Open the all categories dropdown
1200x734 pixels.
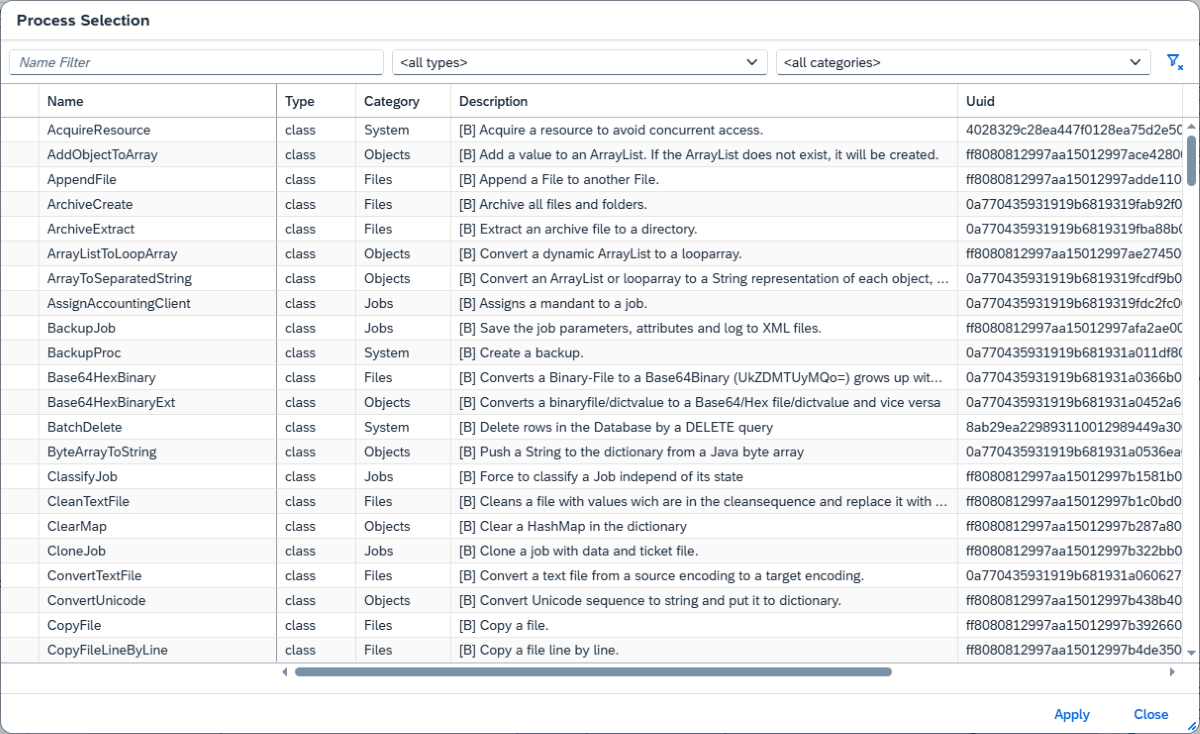(964, 62)
